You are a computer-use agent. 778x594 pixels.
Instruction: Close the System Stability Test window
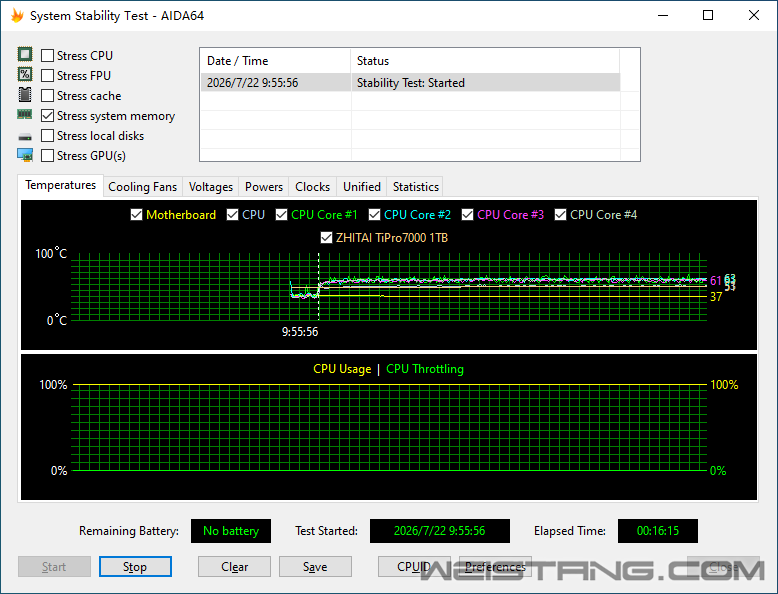pos(754,15)
